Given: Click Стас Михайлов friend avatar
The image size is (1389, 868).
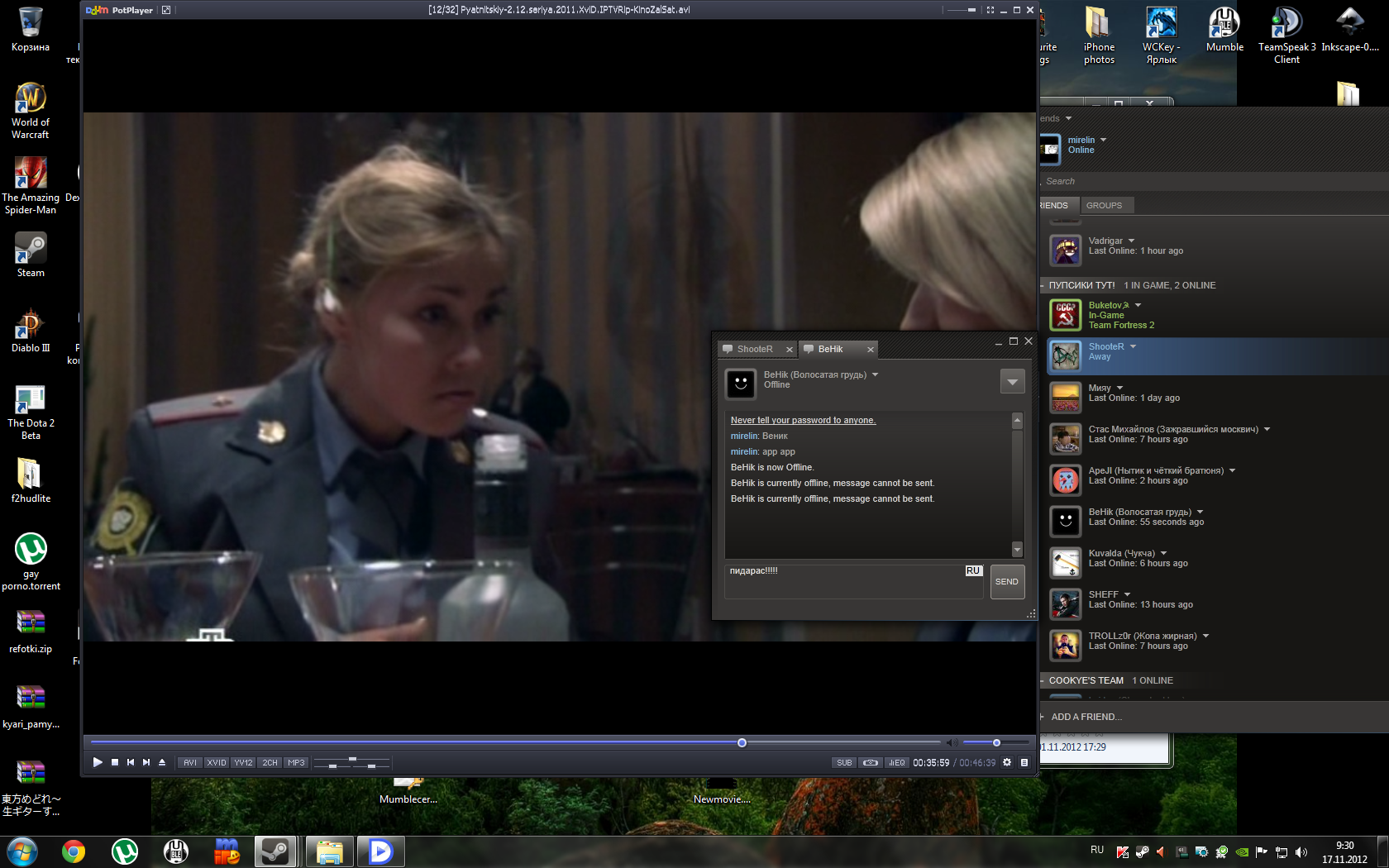Looking at the screenshot, I should tap(1065, 439).
